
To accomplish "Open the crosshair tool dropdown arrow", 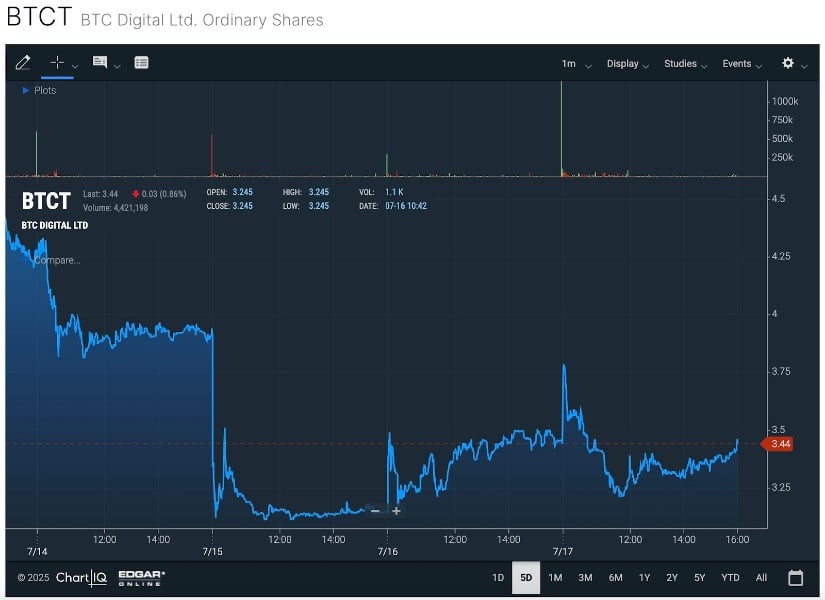I will click(75, 66).
